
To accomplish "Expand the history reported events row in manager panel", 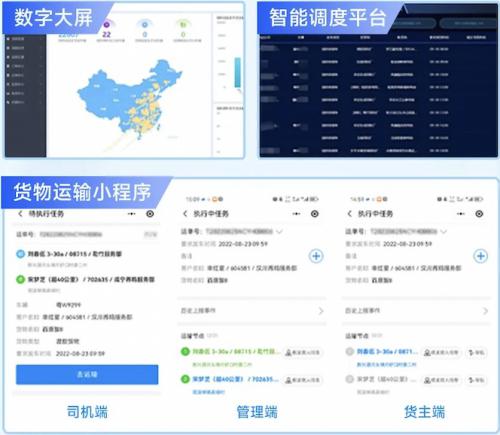I will (x=252, y=311).
